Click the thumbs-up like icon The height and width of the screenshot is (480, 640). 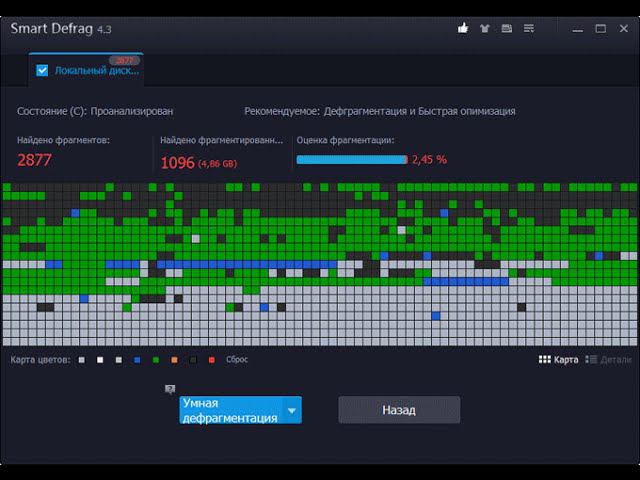462,28
